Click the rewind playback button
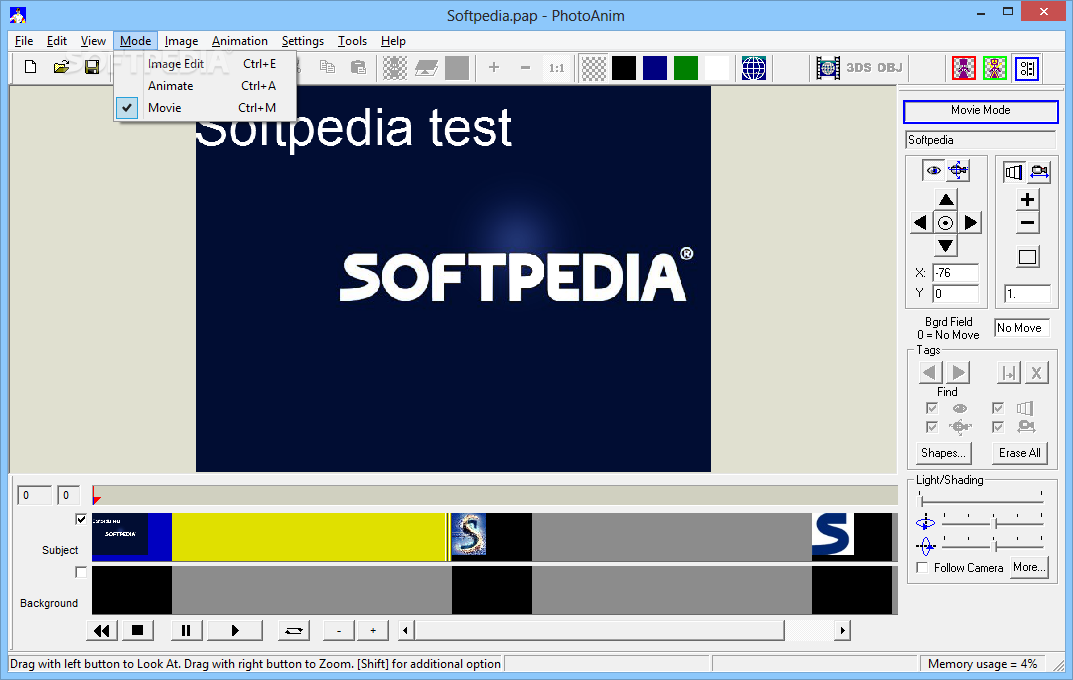 point(101,631)
